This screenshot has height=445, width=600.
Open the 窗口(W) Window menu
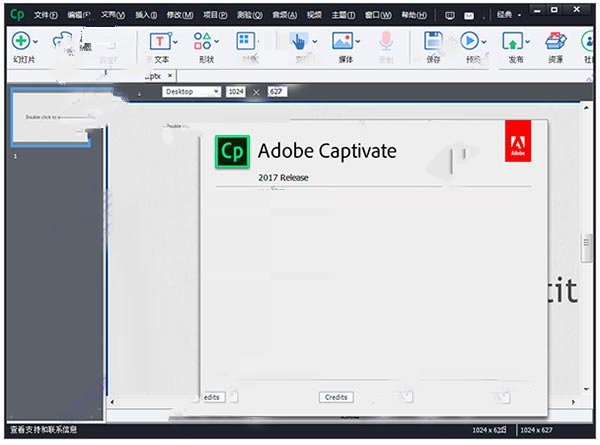[378, 15]
